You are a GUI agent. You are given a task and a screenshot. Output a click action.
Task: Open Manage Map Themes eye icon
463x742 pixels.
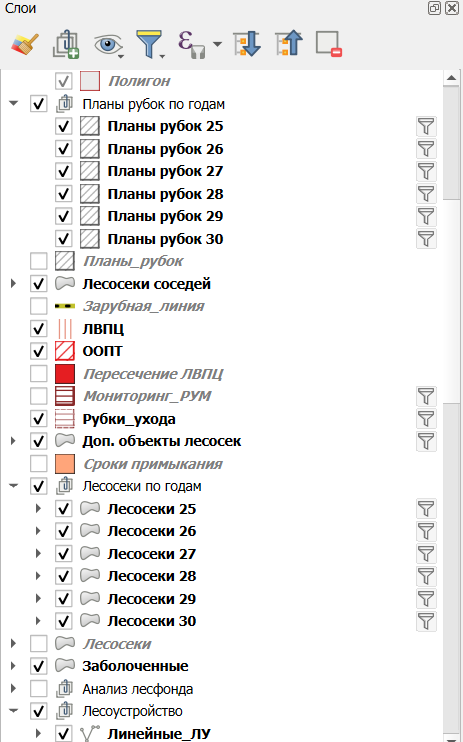click(x=107, y=44)
